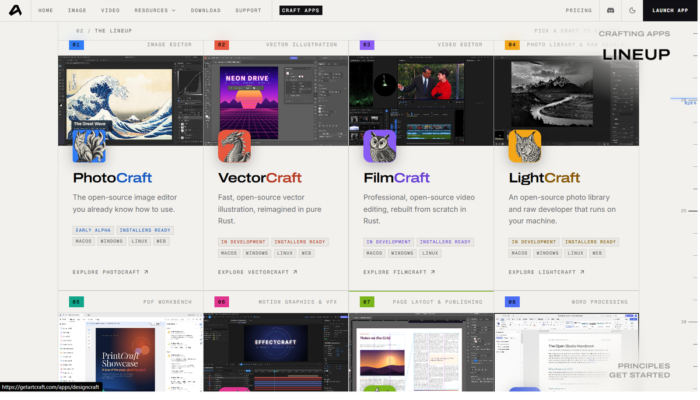Screen dimensions: 700x400
Task: Click red 02 number badge
Action: [221, 45]
